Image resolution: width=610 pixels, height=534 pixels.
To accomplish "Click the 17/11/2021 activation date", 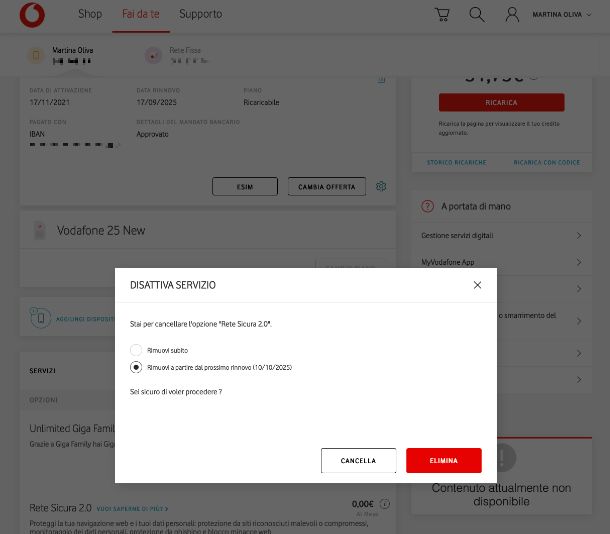I will click(x=49, y=102).
